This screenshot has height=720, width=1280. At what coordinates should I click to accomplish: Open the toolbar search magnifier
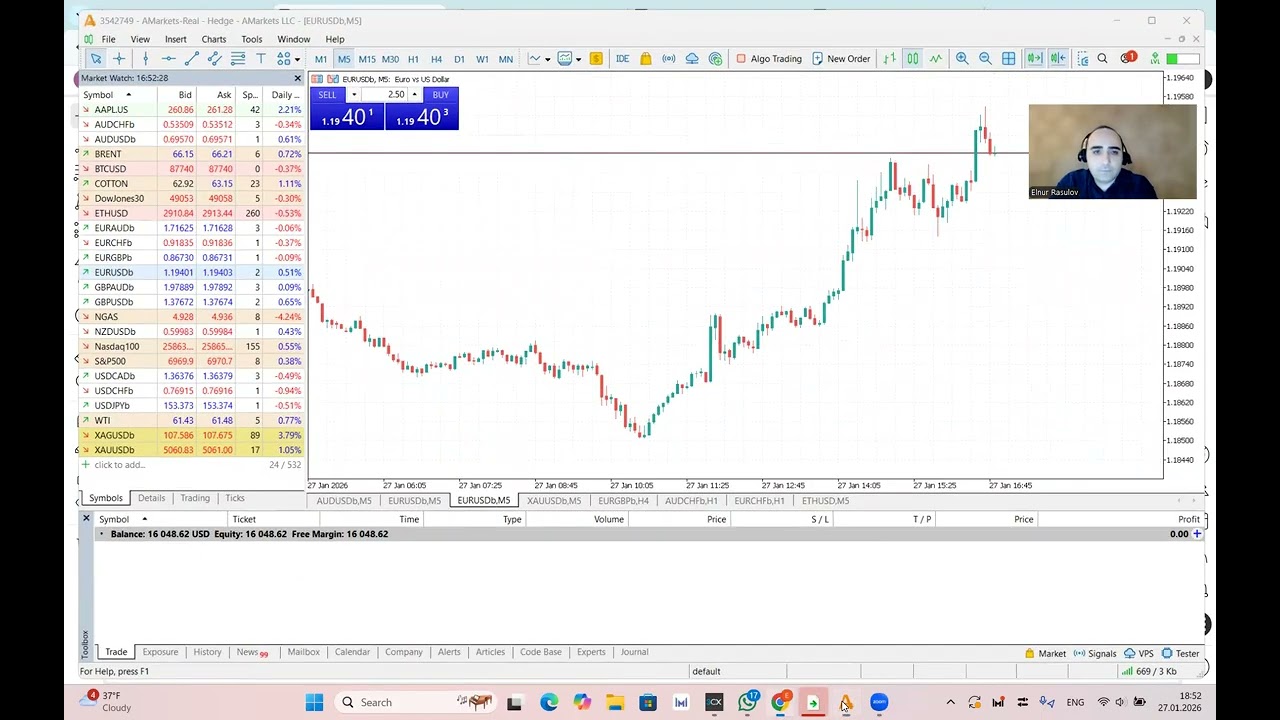pos(1102,59)
